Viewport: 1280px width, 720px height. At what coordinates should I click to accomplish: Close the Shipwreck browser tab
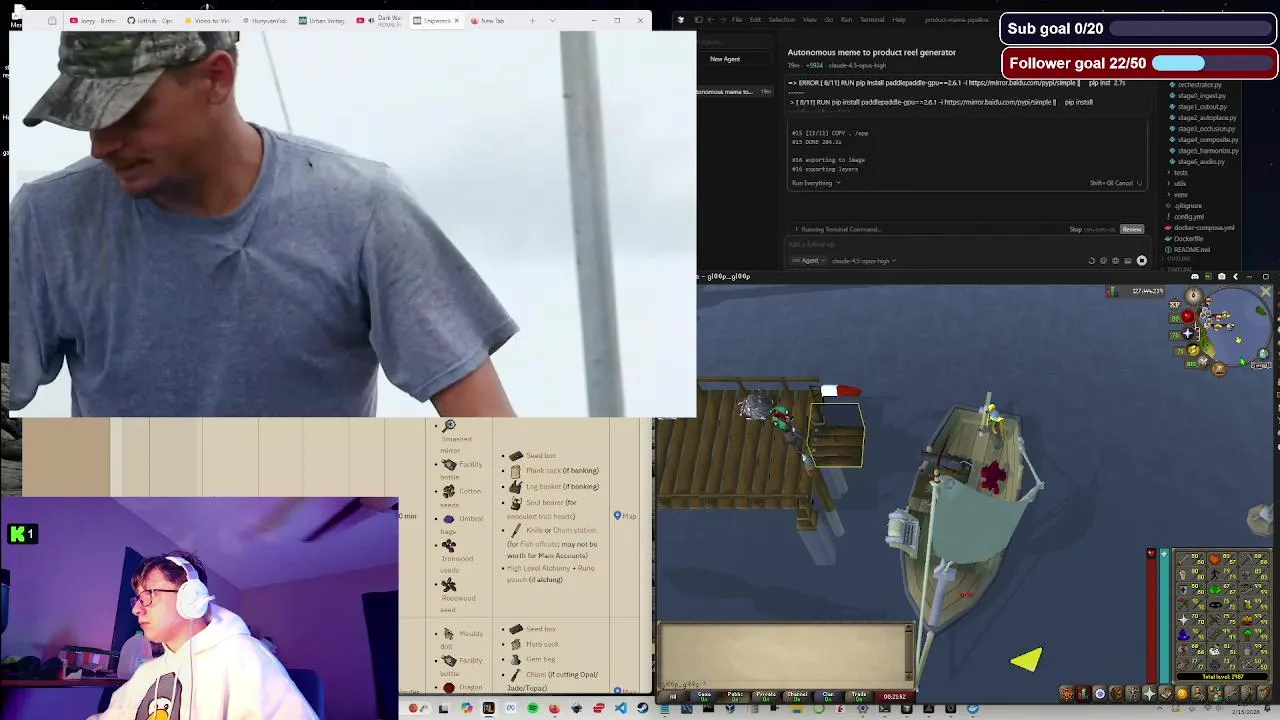[456, 20]
